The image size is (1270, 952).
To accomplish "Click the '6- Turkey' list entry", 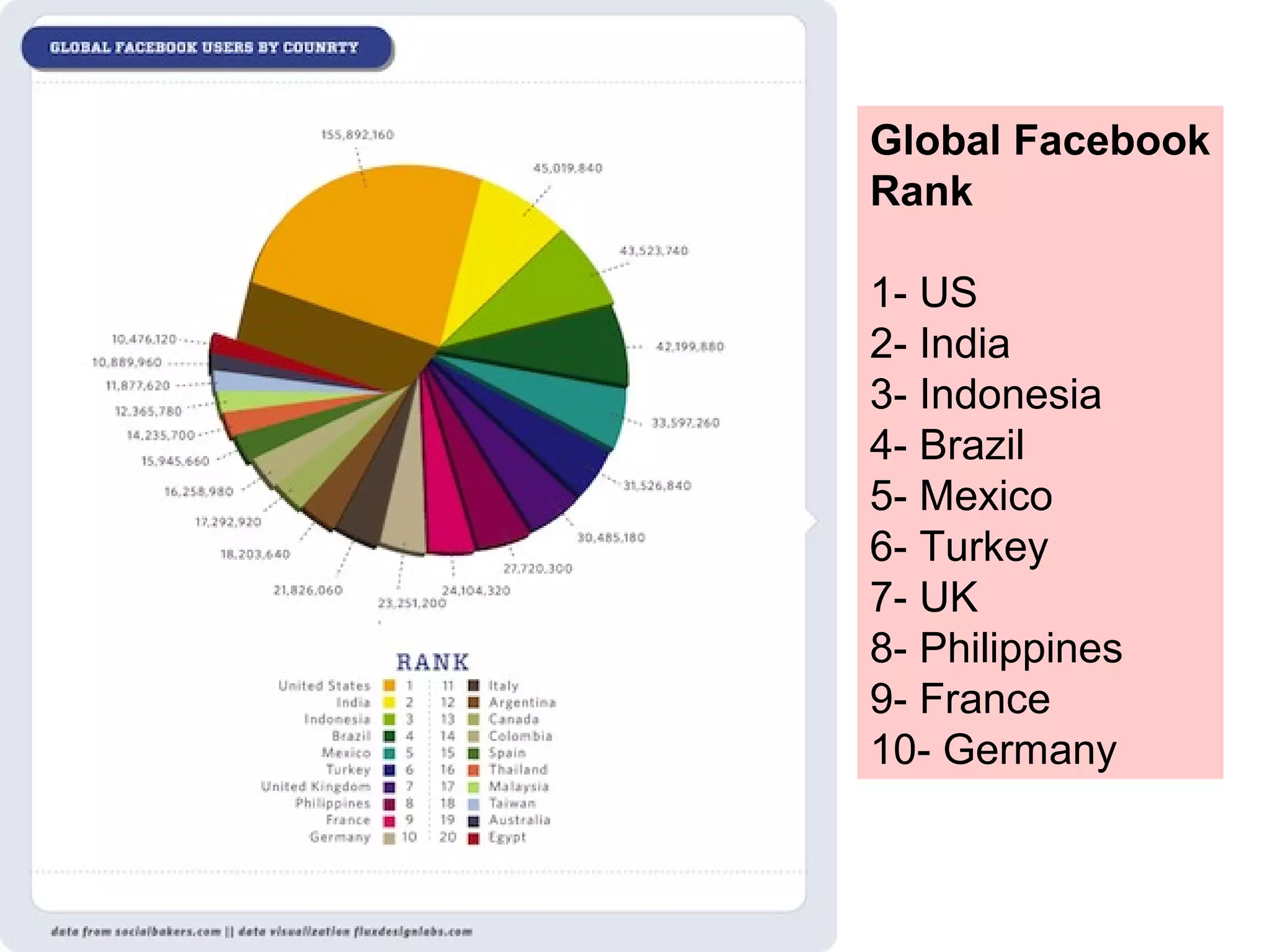I will pos(959,547).
